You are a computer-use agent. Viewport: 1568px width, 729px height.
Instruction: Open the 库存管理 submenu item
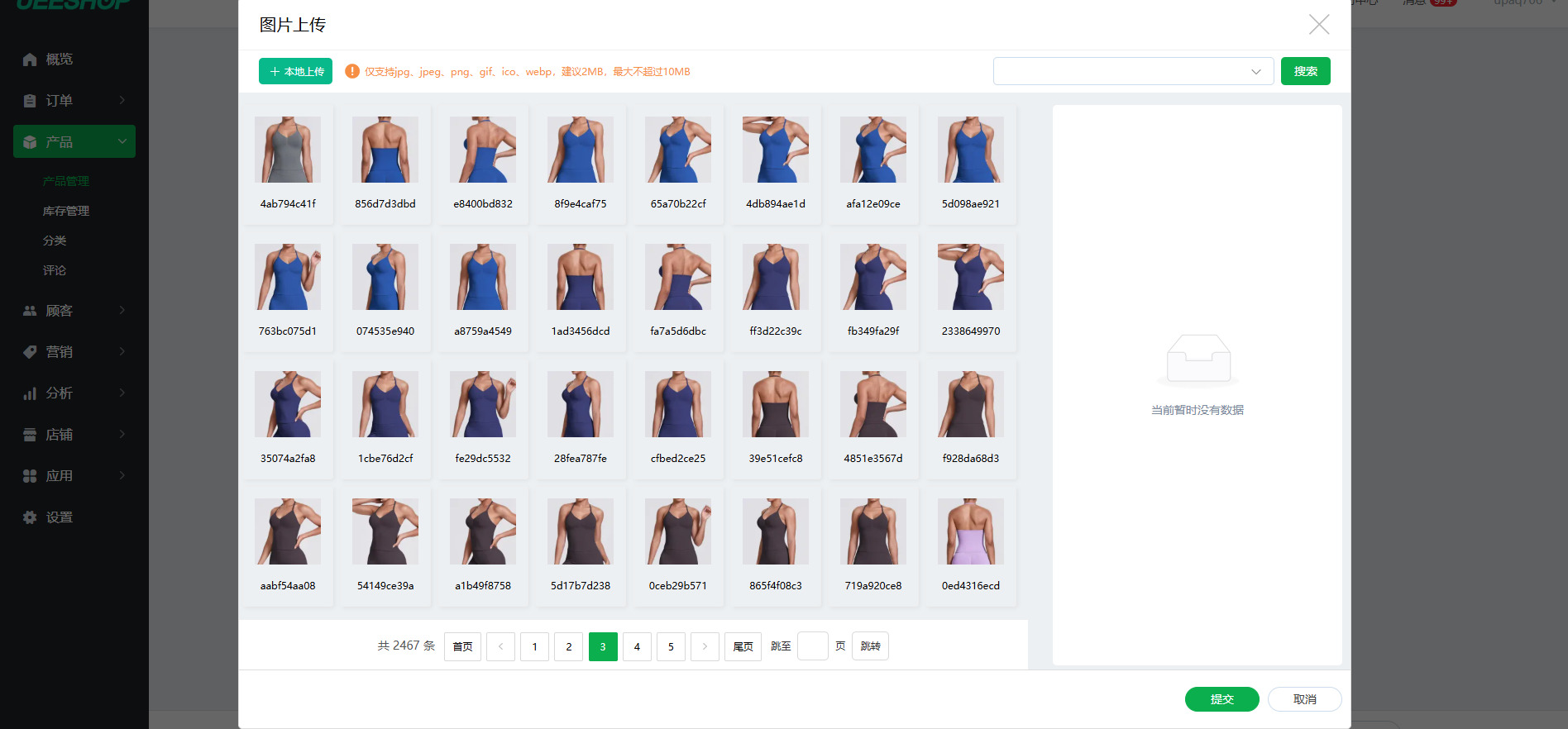(66, 211)
